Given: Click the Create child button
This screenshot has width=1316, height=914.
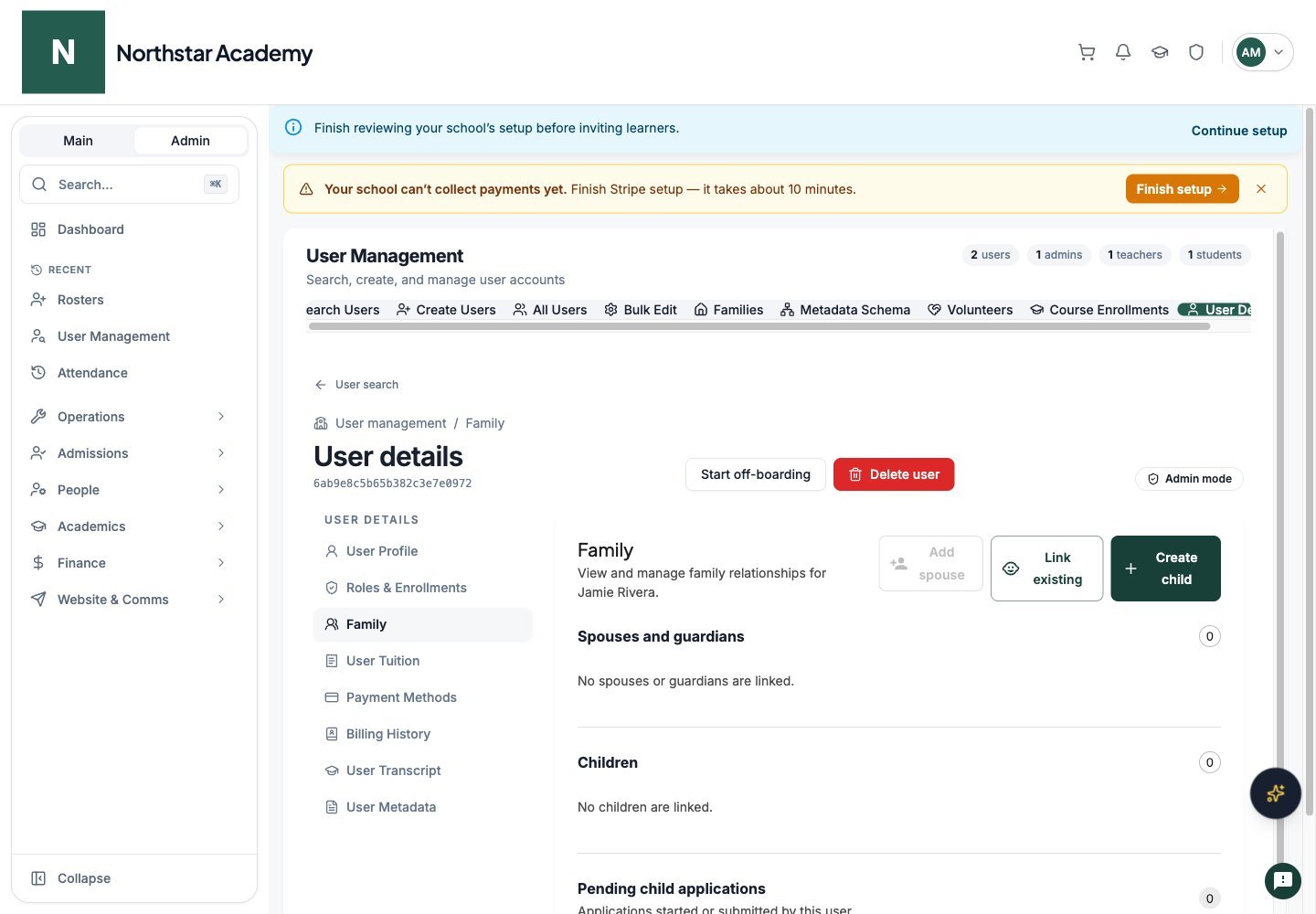Looking at the screenshot, I should pos(1165,569).
